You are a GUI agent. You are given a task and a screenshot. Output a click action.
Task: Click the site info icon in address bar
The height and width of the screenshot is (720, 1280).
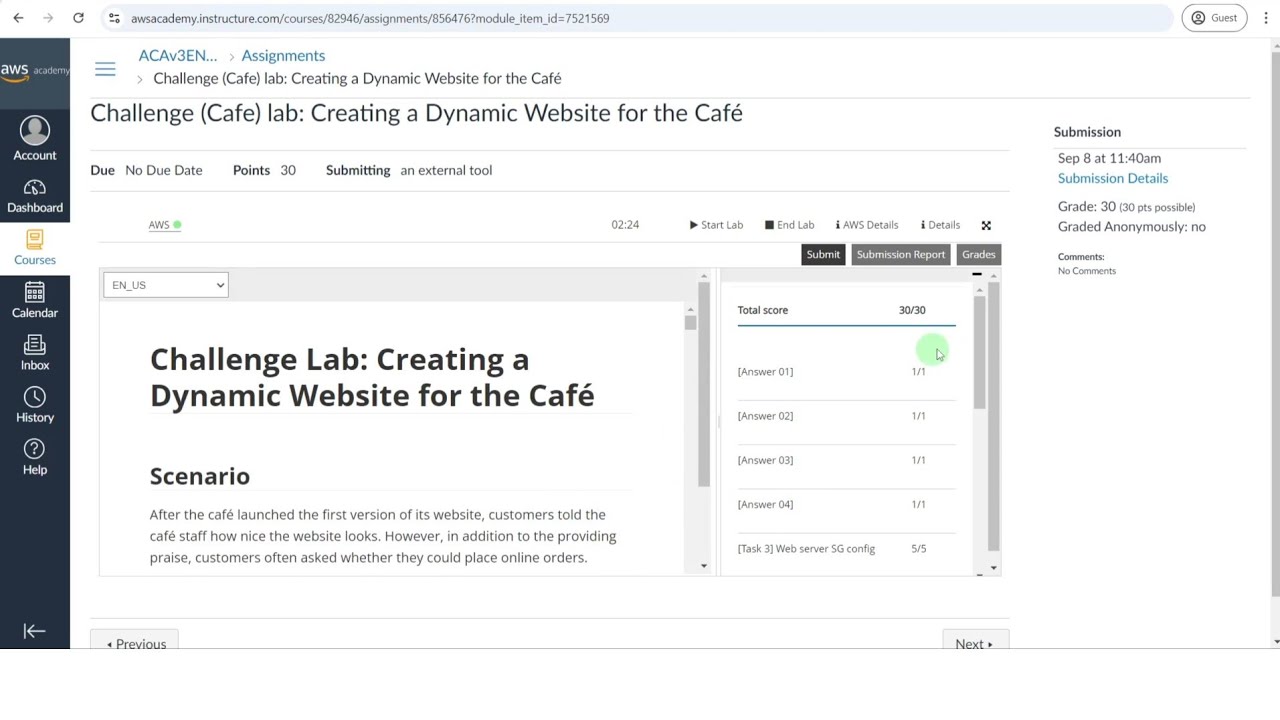[114, 18]
